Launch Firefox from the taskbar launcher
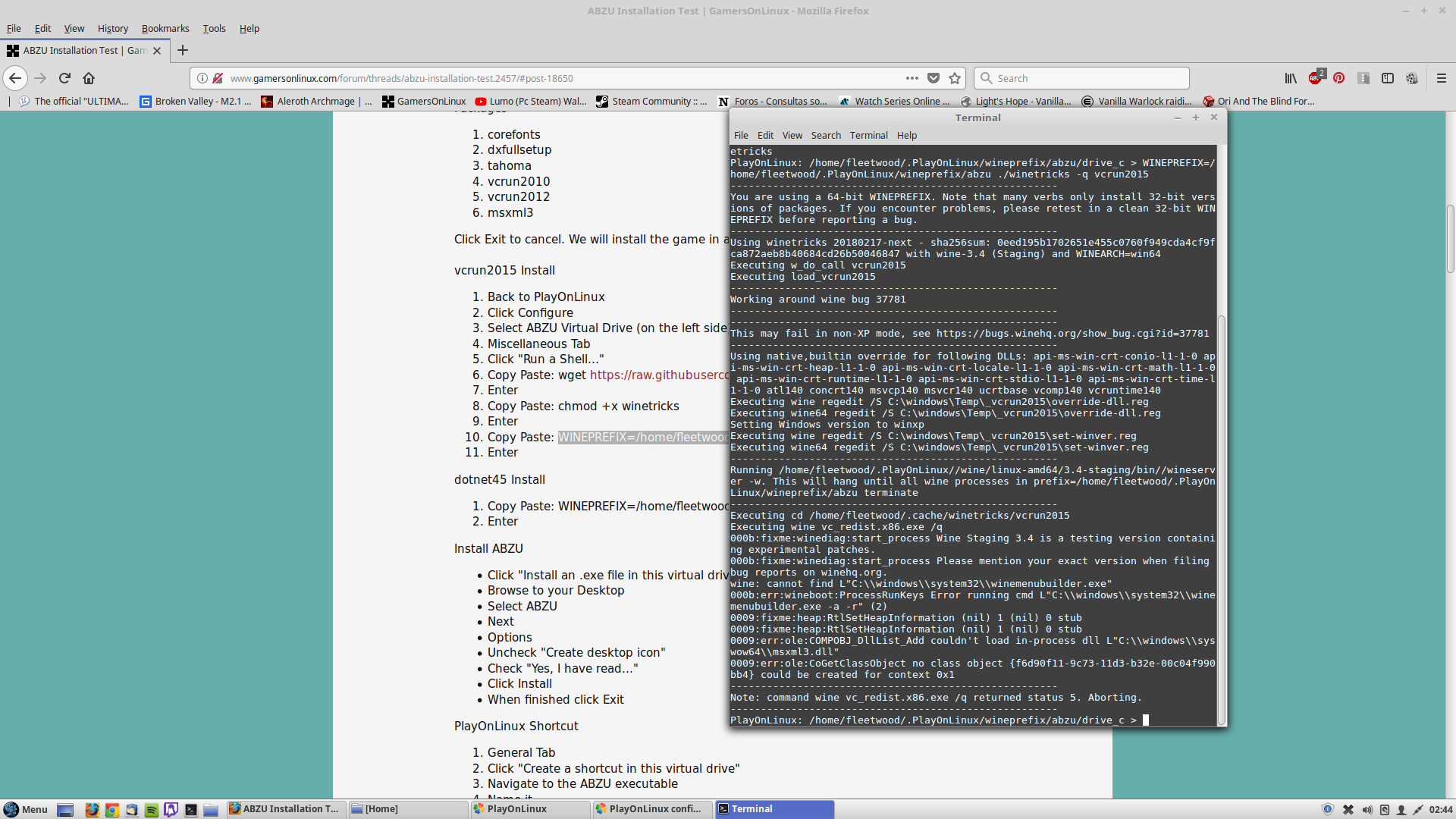The height and width of the screenshot is (819, 1456). coord(92,809)
